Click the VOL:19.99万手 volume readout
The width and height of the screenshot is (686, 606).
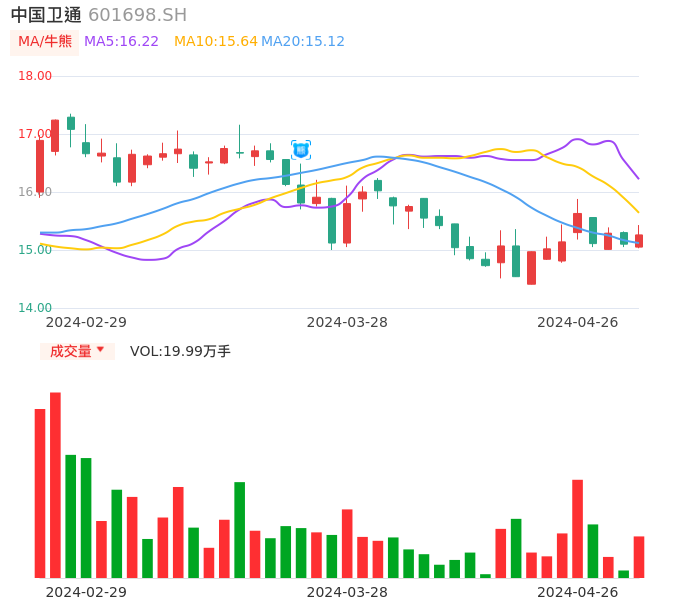coord(180,351)
